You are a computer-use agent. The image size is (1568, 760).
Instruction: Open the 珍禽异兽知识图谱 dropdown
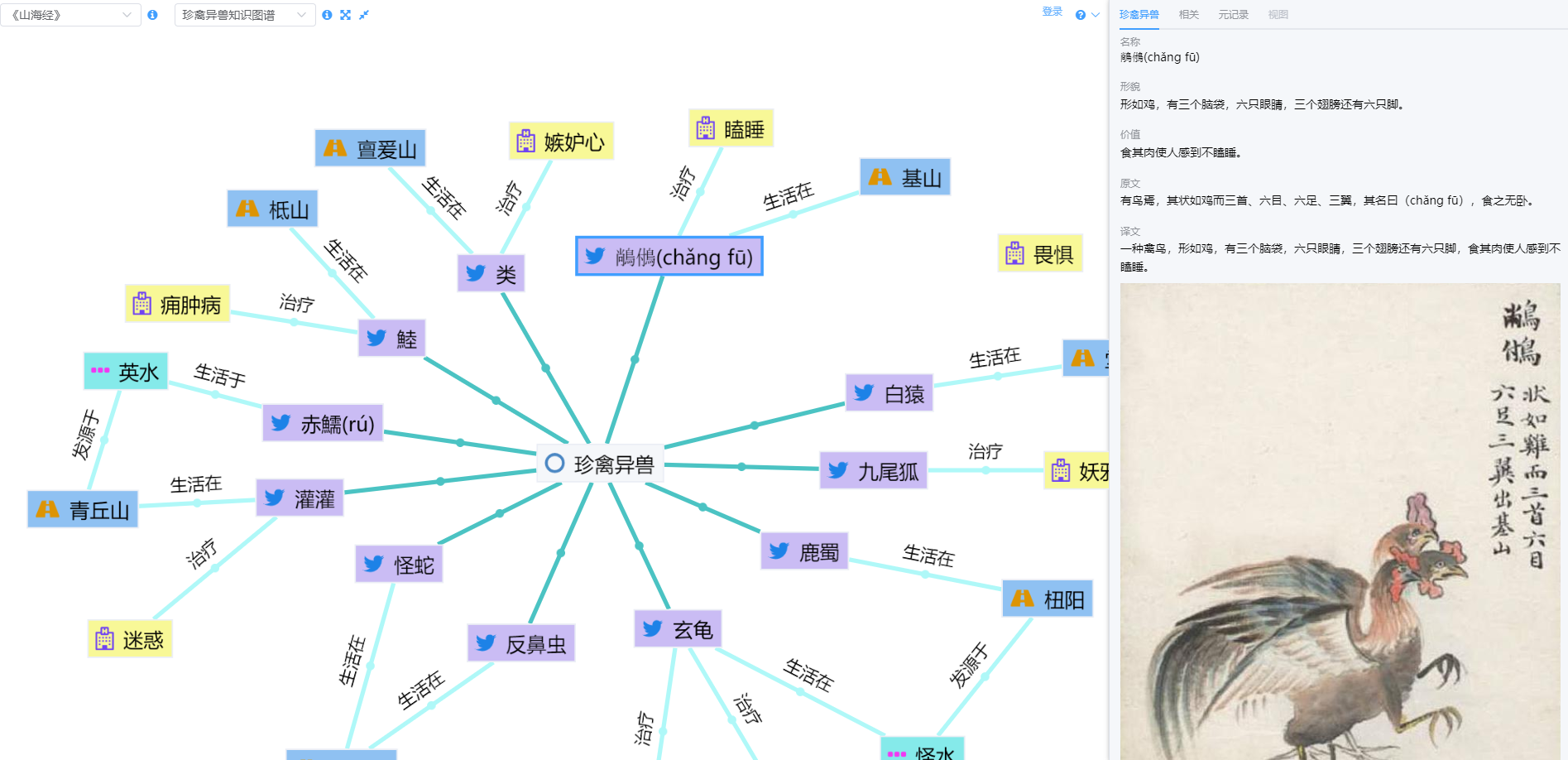pos(244,15)
